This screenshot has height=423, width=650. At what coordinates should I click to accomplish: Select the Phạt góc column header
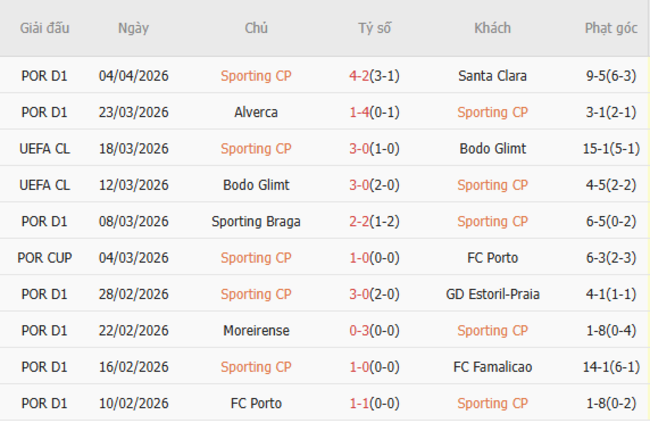(x=610, y=28)
